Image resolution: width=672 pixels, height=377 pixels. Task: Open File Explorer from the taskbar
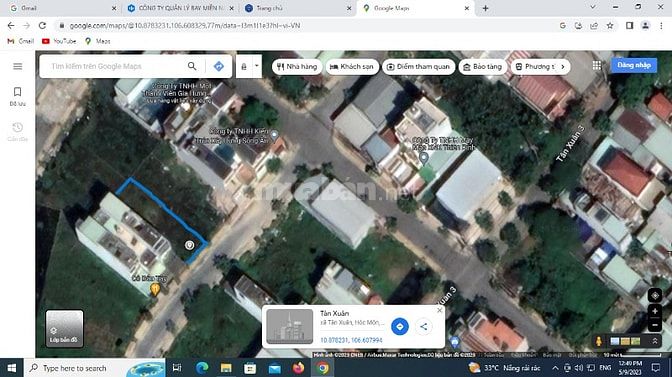click(x=226, y=368)
